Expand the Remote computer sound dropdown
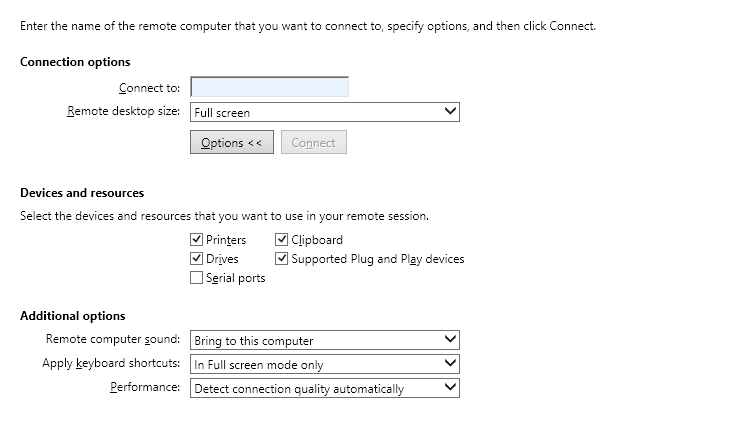This screenshot has height=422, width=745. (x=325, y=340)
